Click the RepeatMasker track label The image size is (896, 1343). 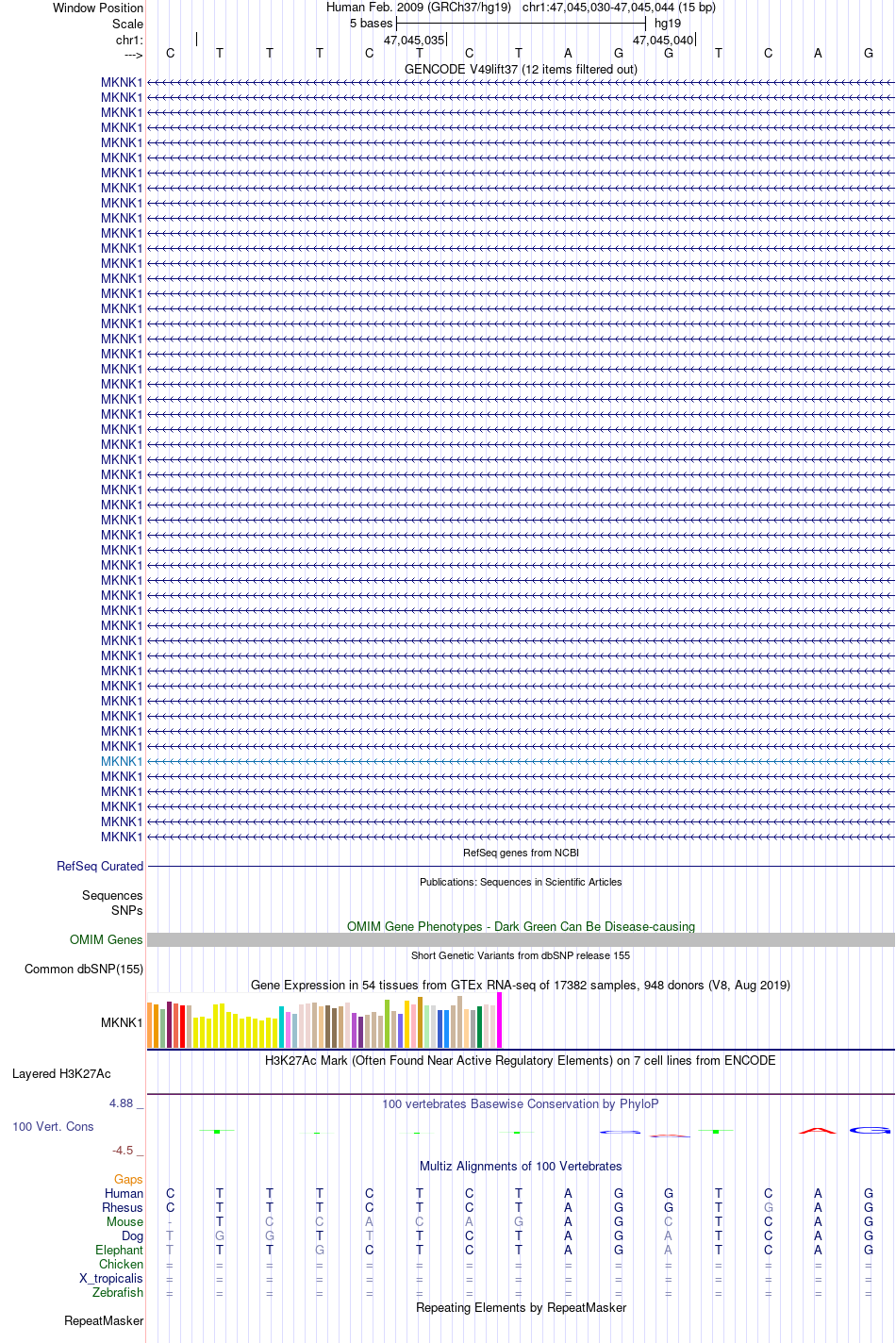(x=104, y=1320)
